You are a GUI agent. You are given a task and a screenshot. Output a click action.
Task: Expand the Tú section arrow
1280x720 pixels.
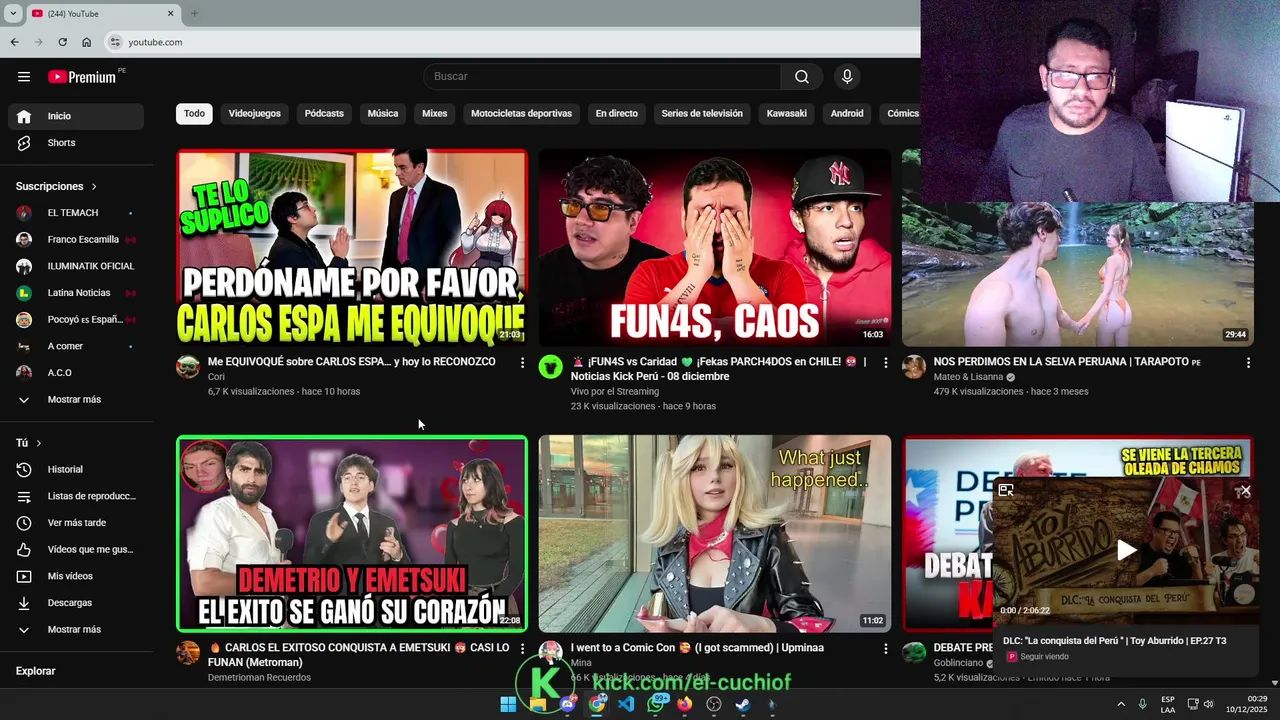(x=39, y=443)
